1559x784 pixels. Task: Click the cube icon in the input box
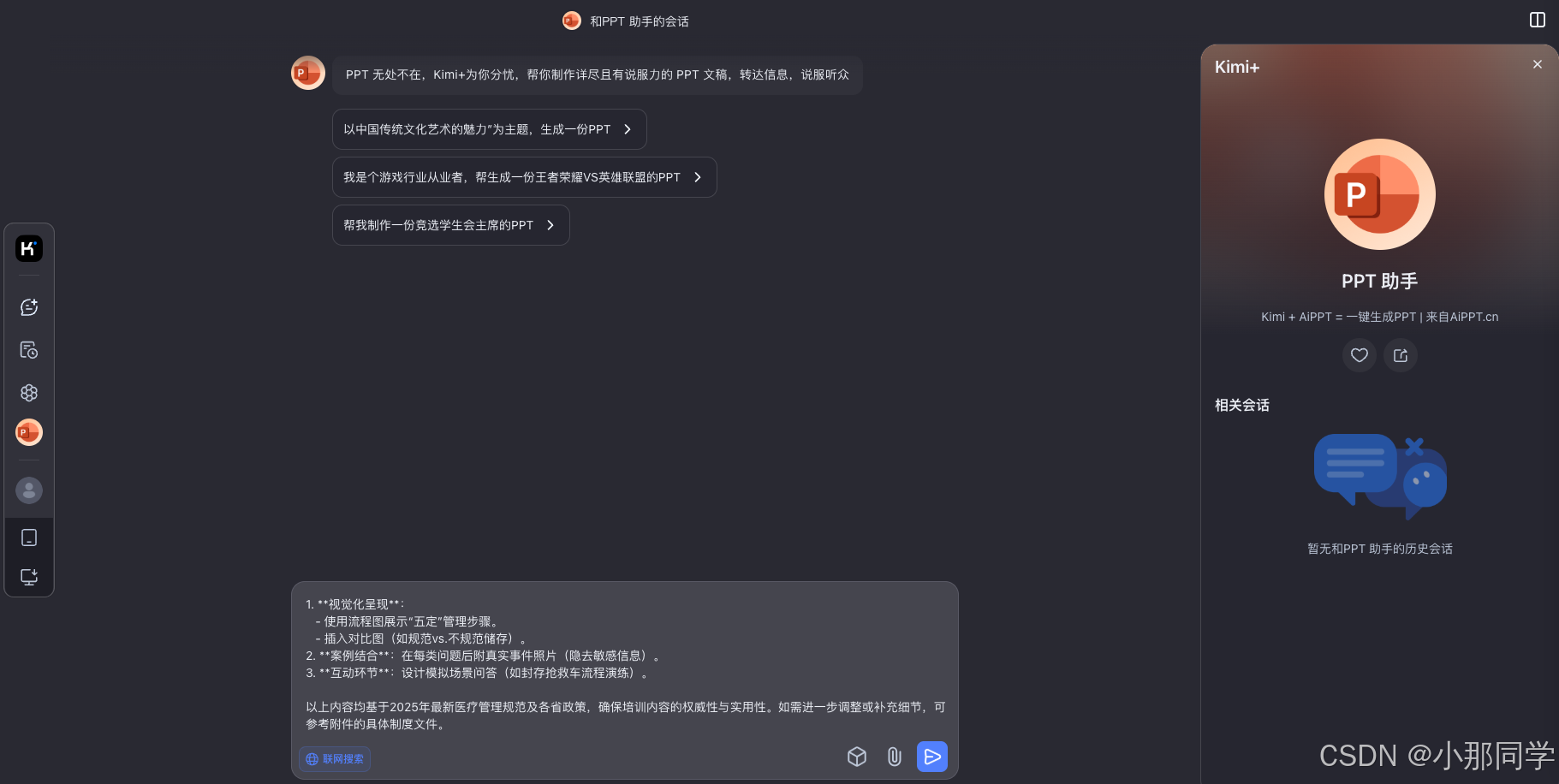pyautogui.click(x=857, y=757)
